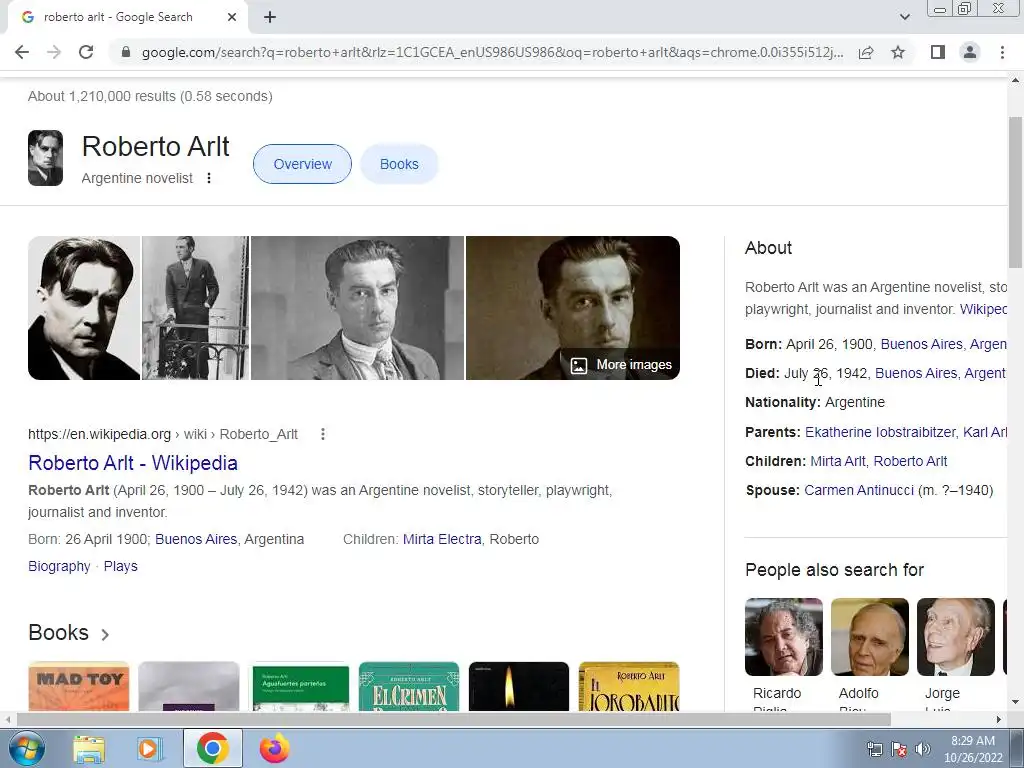Click the Chrome icon in the taskbar
This screenshot has height=768, width=1024.
tap(212, 748)
